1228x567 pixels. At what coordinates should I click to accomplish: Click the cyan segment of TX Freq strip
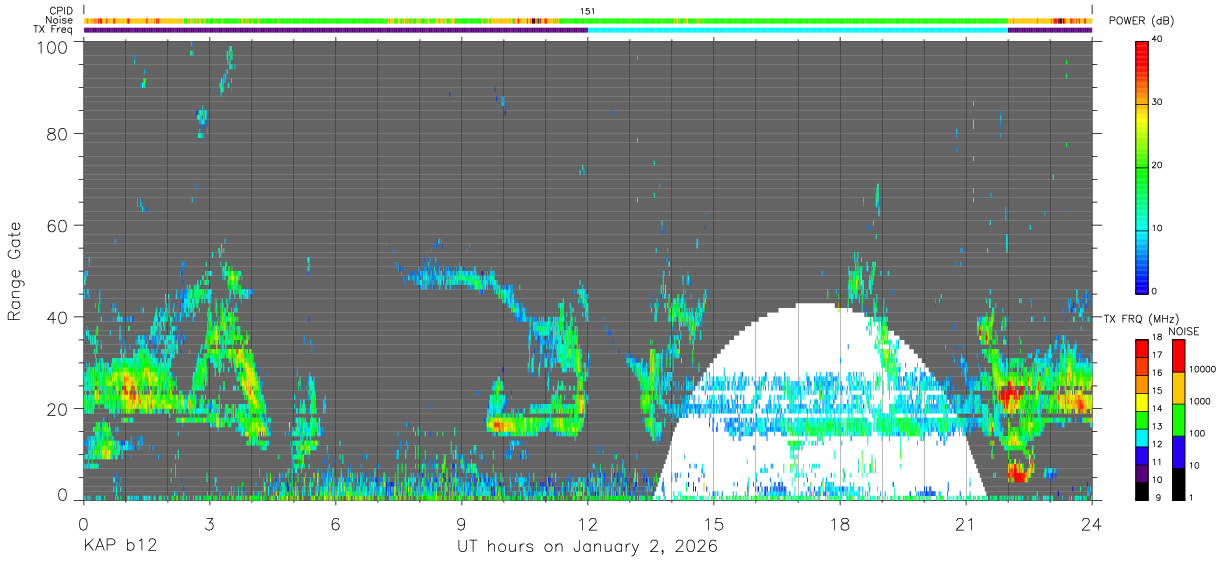[798, 30]
